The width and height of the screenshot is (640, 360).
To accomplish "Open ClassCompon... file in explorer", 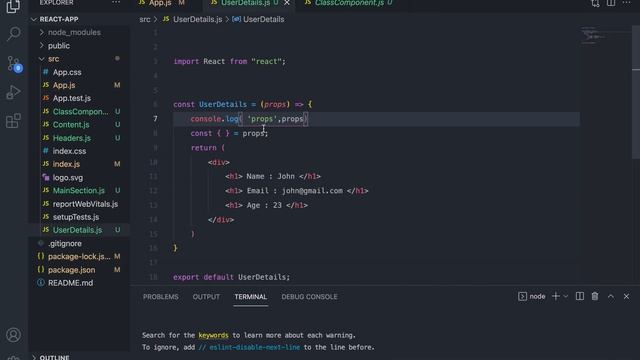I will pyautogui.click(x=80, y=111).
